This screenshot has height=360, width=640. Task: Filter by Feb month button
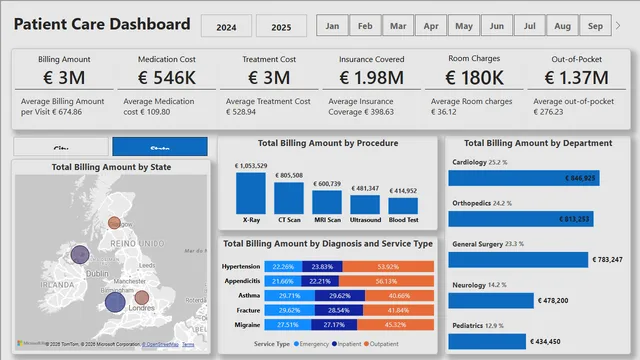point(365,26)
